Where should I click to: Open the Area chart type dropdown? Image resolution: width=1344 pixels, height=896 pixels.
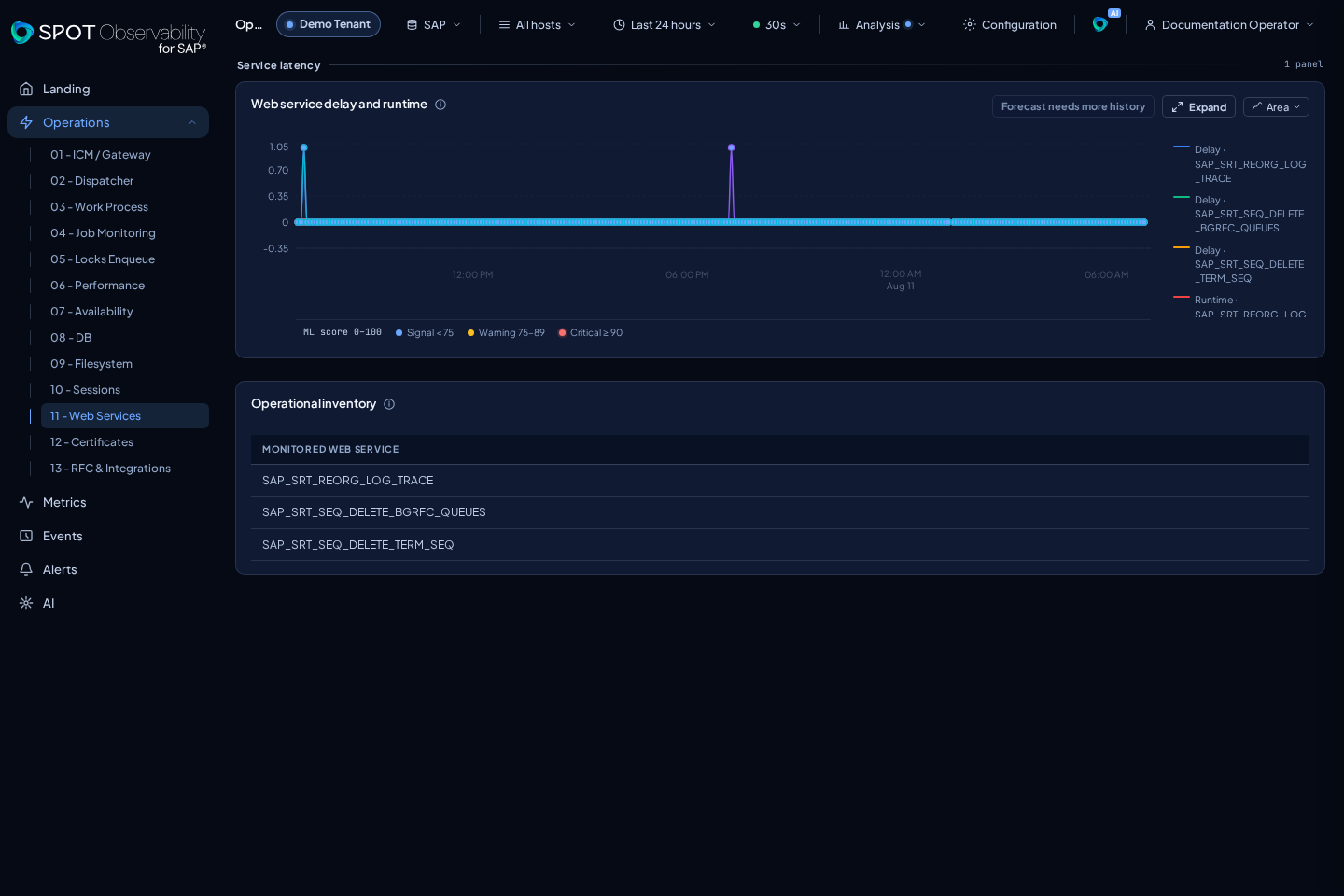tap(1276, 107)
